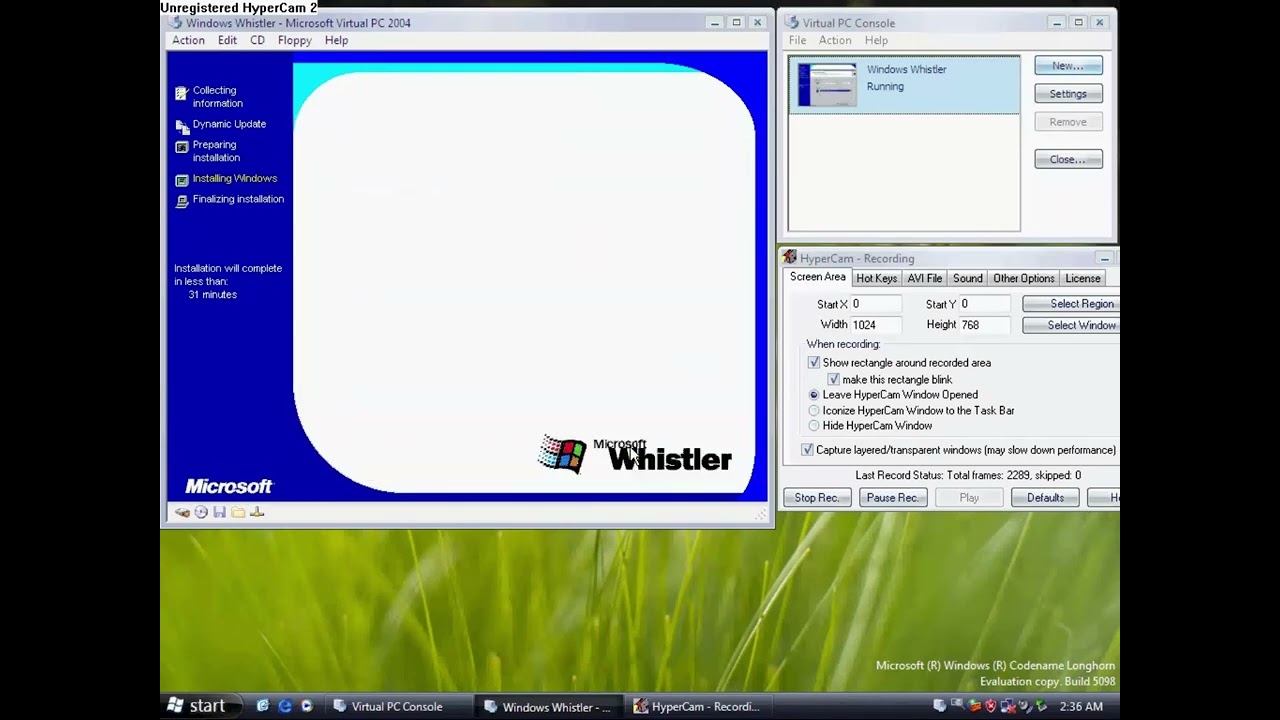This screenshot has width=1280, height=720.
Task: Open Settings in Virtual PC Console
Action: (1068, 94)
